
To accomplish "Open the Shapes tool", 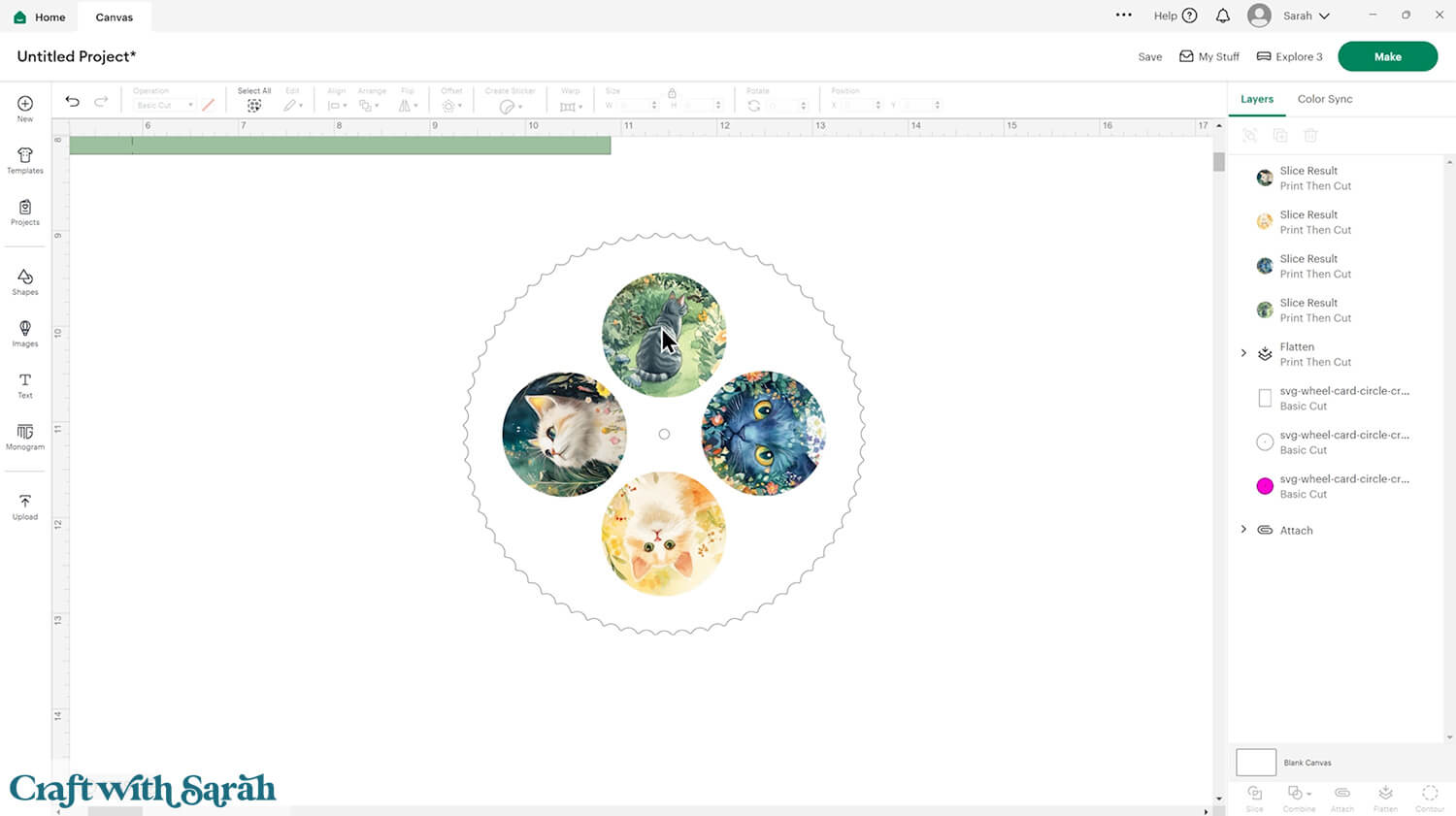I will pyautogui.click(x=25, y=281).
